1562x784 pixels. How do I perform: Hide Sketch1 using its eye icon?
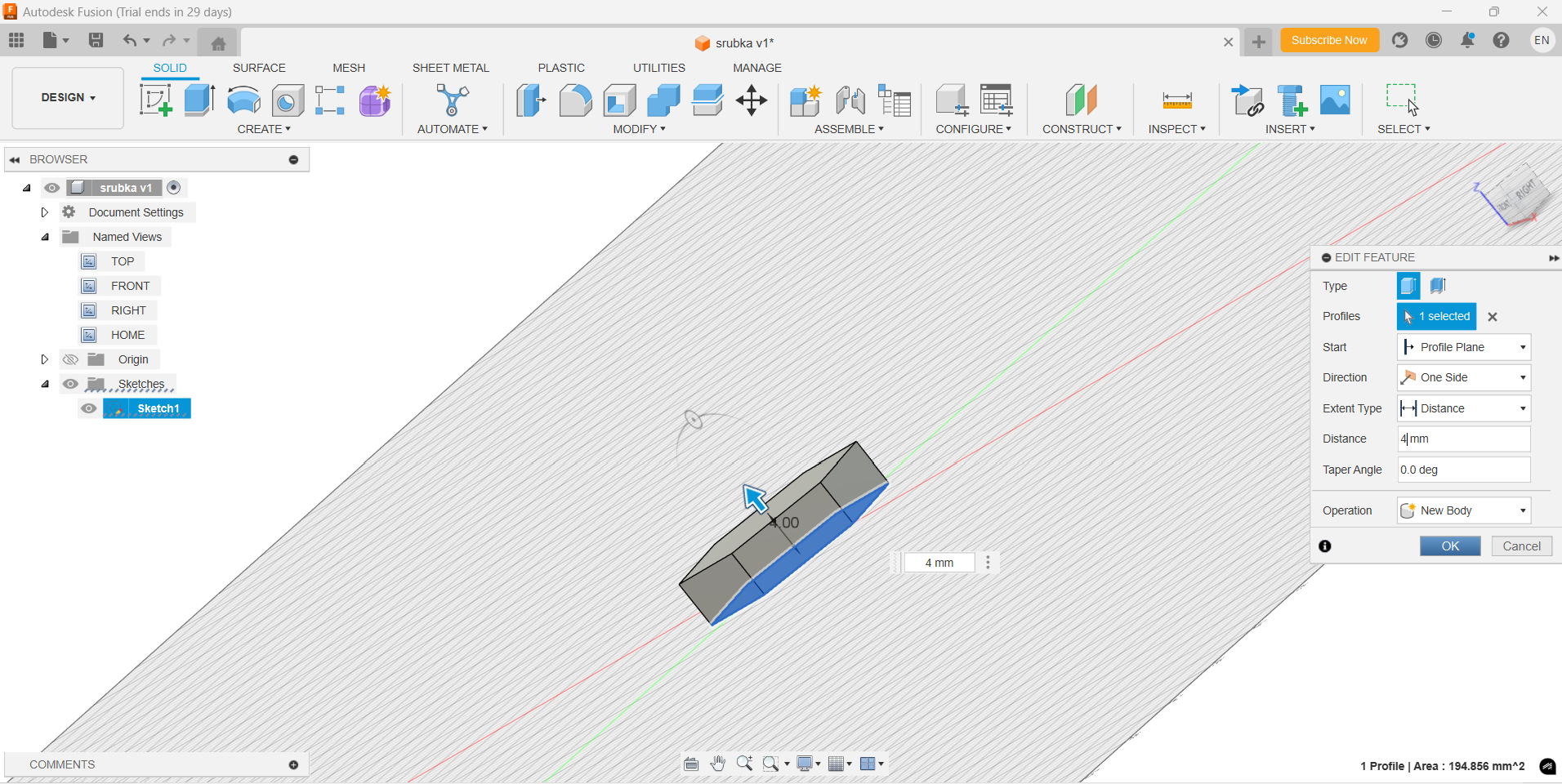coord(89,408)
